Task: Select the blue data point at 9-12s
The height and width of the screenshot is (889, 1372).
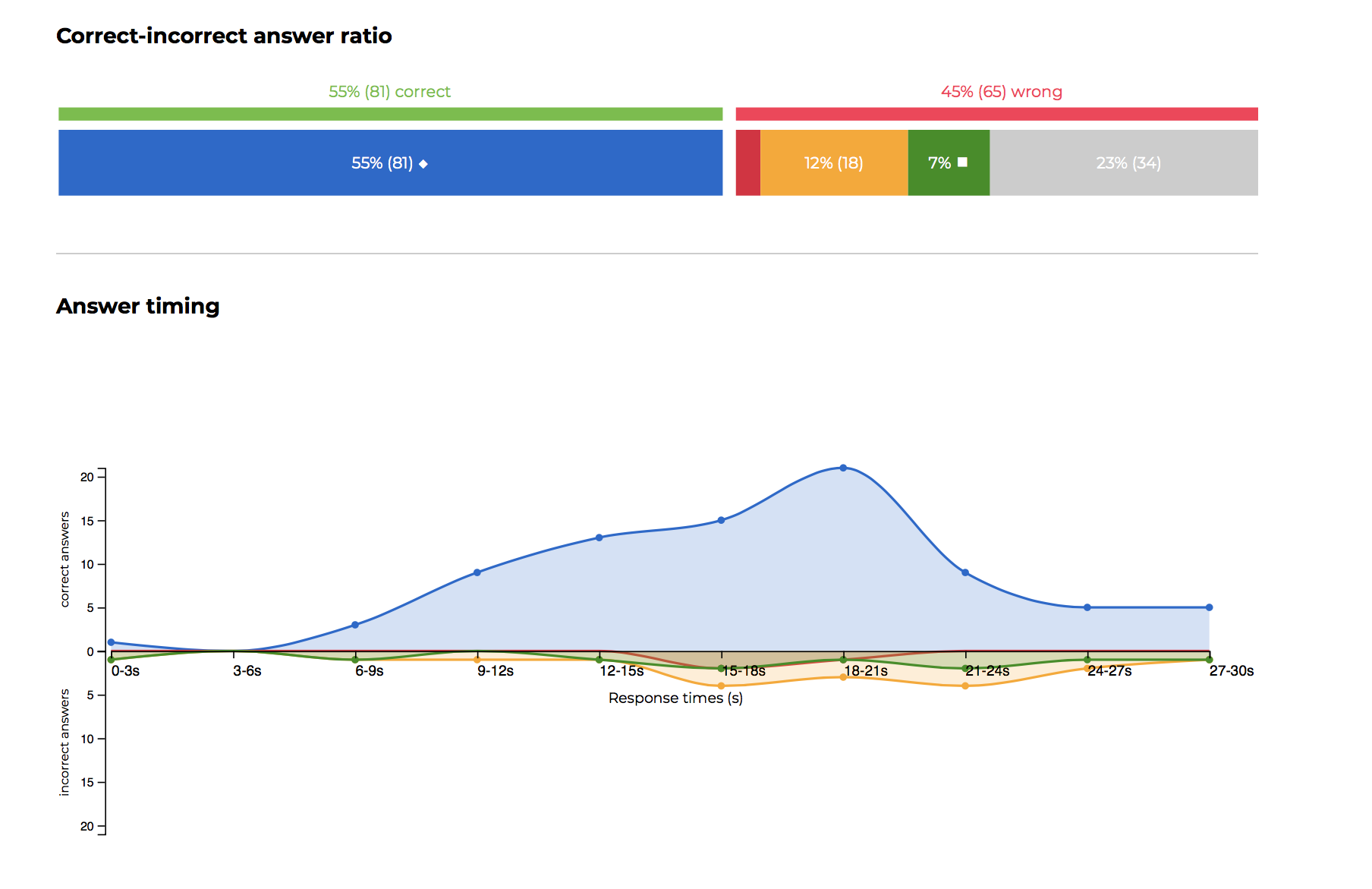Action: coord(477,572)
